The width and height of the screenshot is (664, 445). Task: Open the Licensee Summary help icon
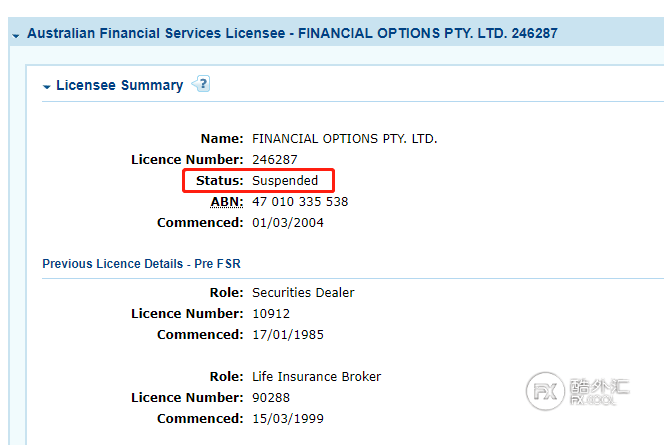tap(201, 85)
